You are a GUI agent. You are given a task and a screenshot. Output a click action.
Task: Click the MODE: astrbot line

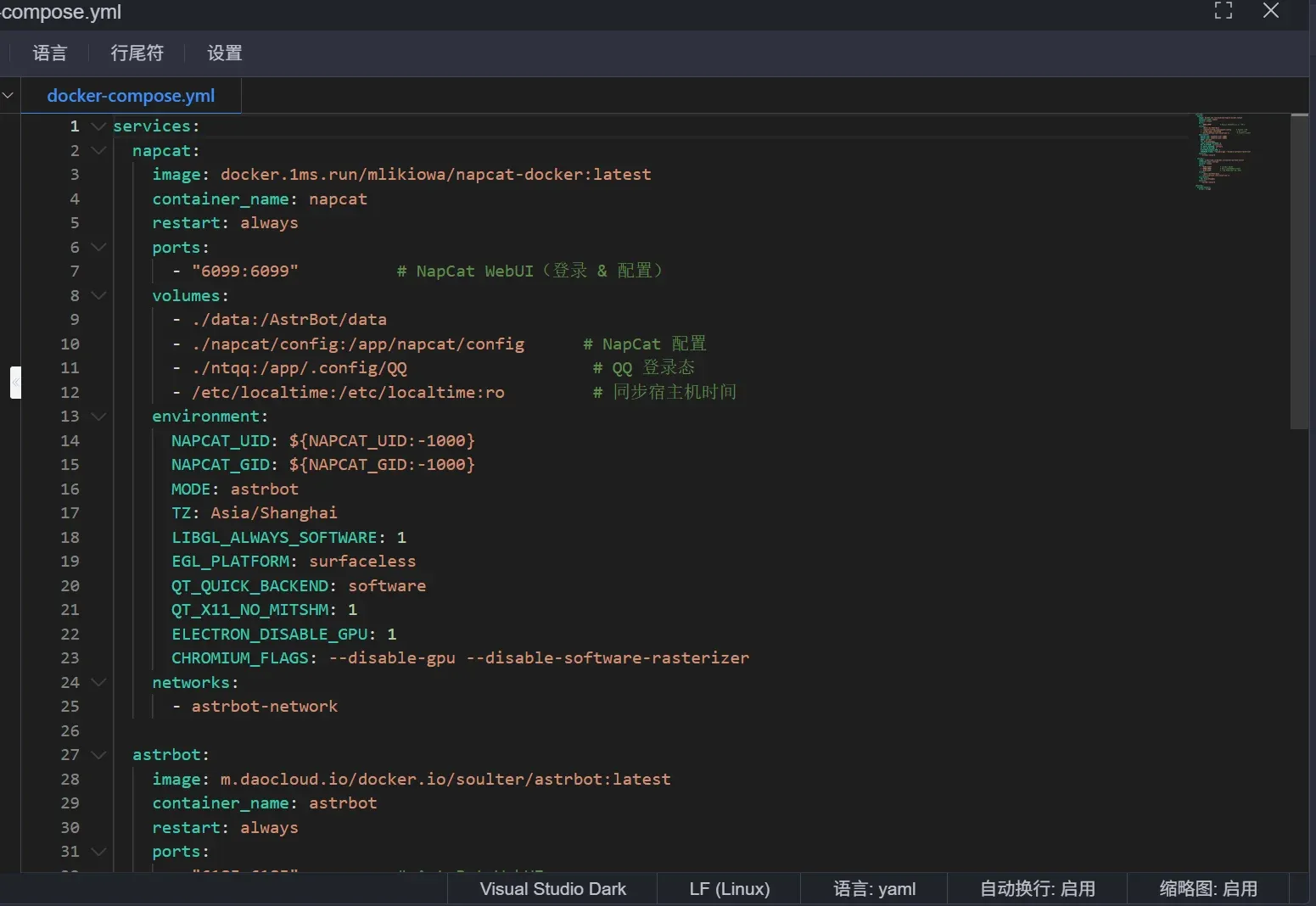click(x=235, y=489)
